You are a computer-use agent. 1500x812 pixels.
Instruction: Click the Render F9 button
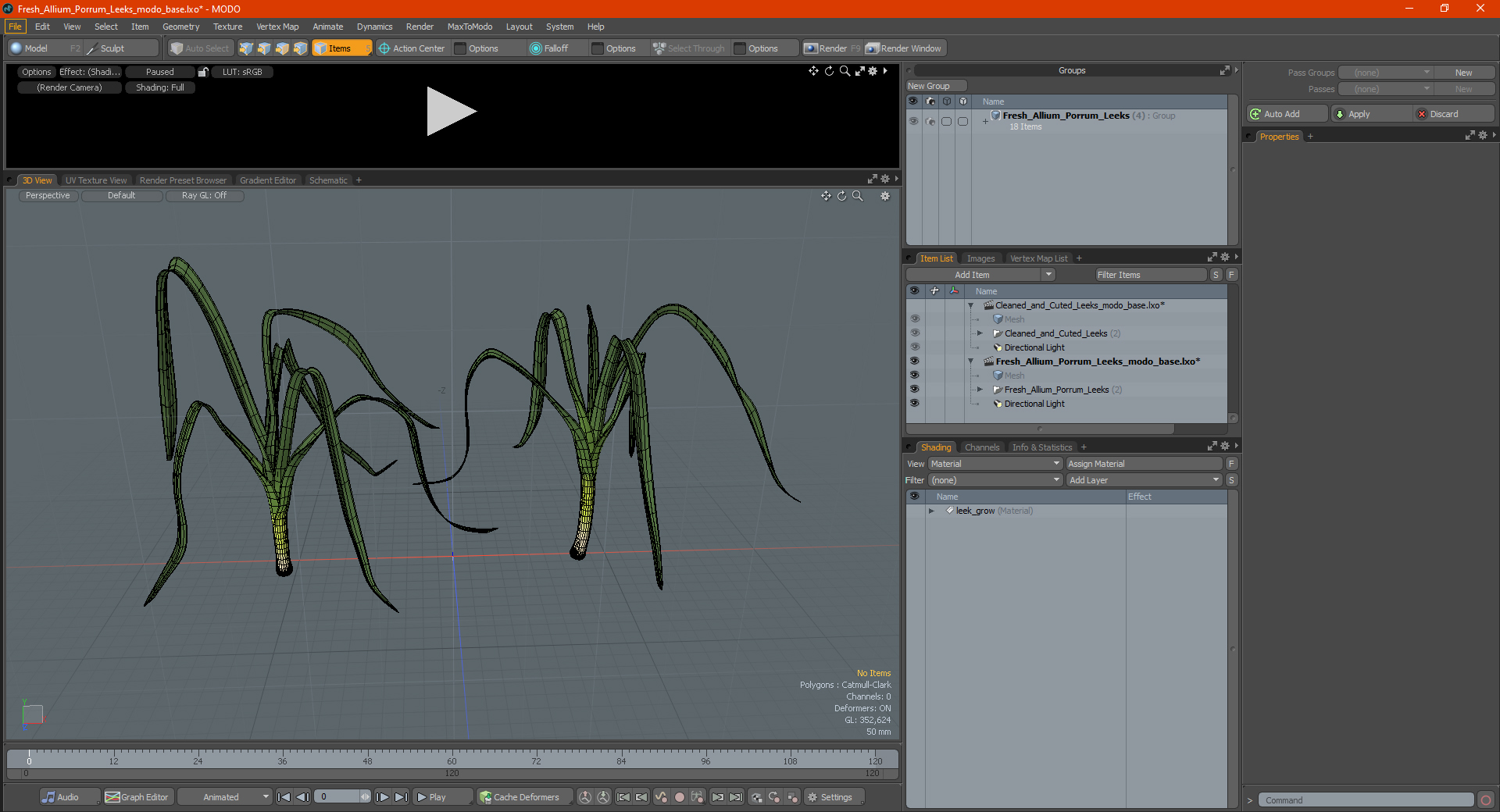832,48
